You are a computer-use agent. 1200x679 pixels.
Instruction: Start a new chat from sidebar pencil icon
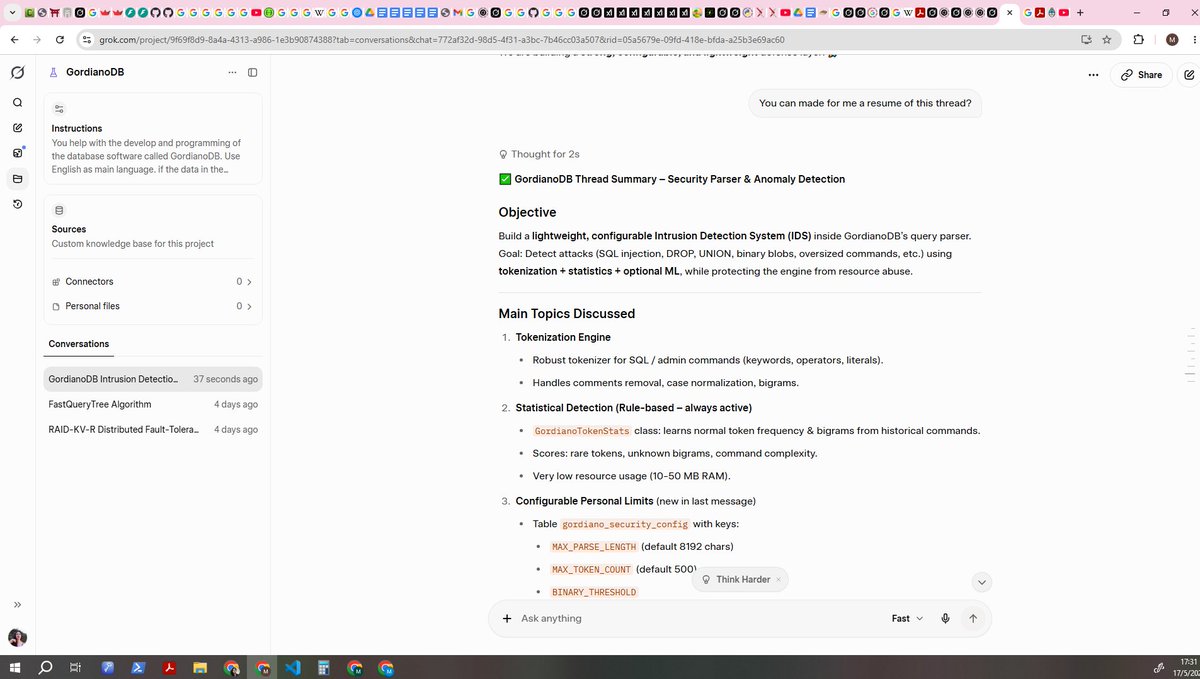[x=17, y=128]
